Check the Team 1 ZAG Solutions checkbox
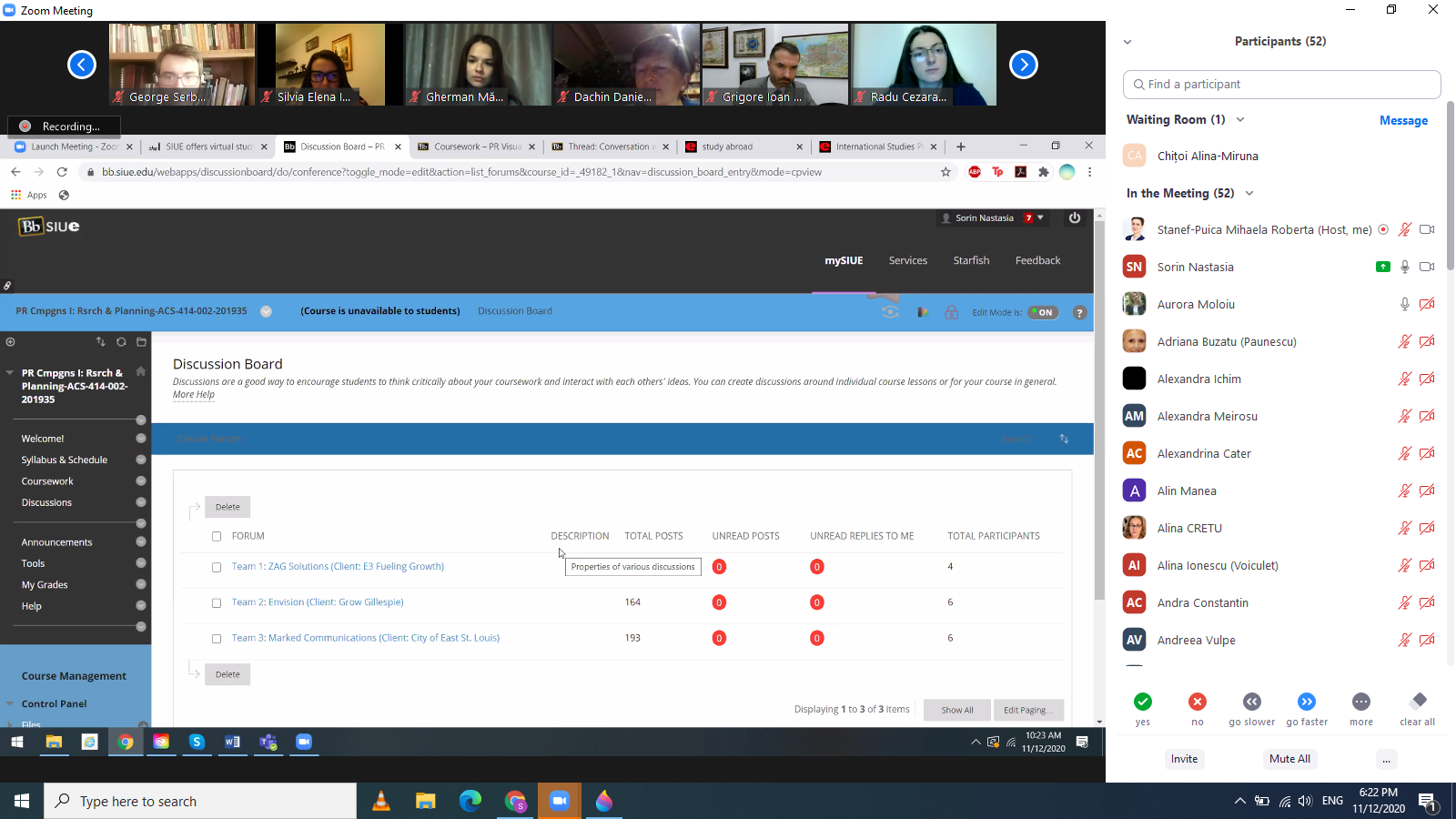The height and width of the screenshot is (819, 1456). (217, 567)
